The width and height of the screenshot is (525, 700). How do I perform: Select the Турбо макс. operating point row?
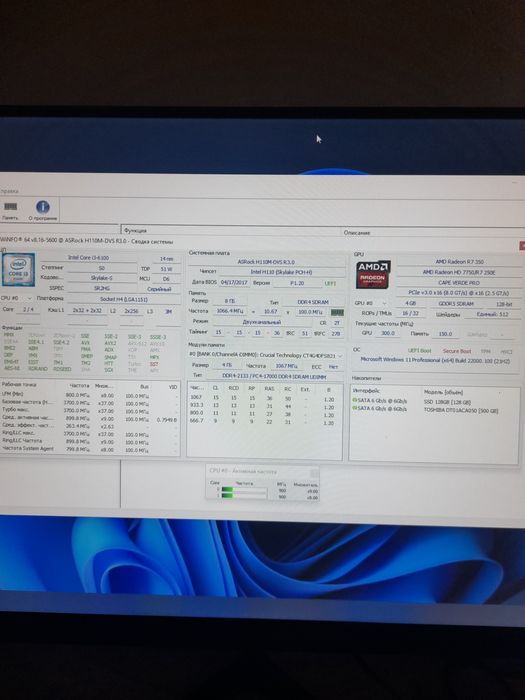click(89, 410)
